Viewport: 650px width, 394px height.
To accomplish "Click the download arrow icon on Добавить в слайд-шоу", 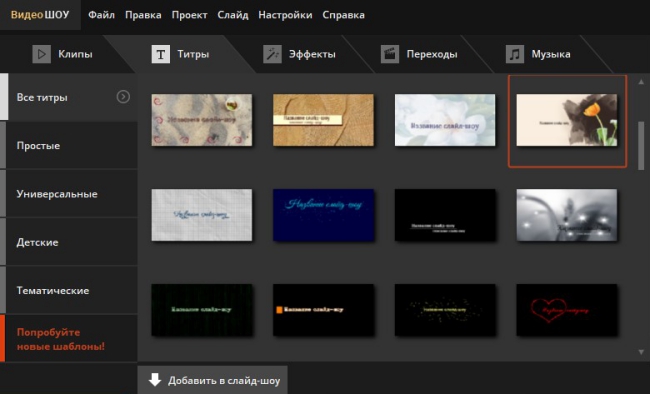I will pos(155,380).
